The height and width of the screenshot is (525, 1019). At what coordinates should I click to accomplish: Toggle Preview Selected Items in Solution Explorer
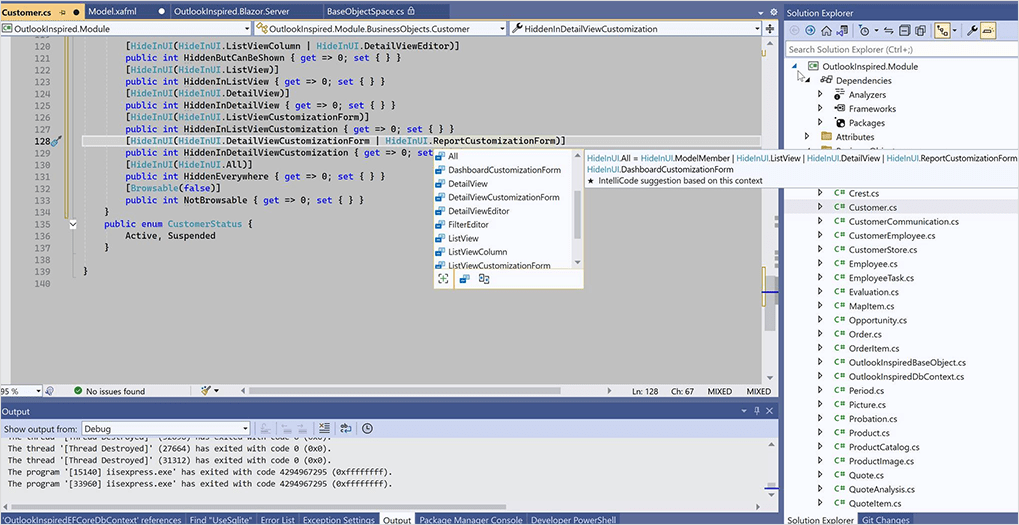tap(988, 31)
